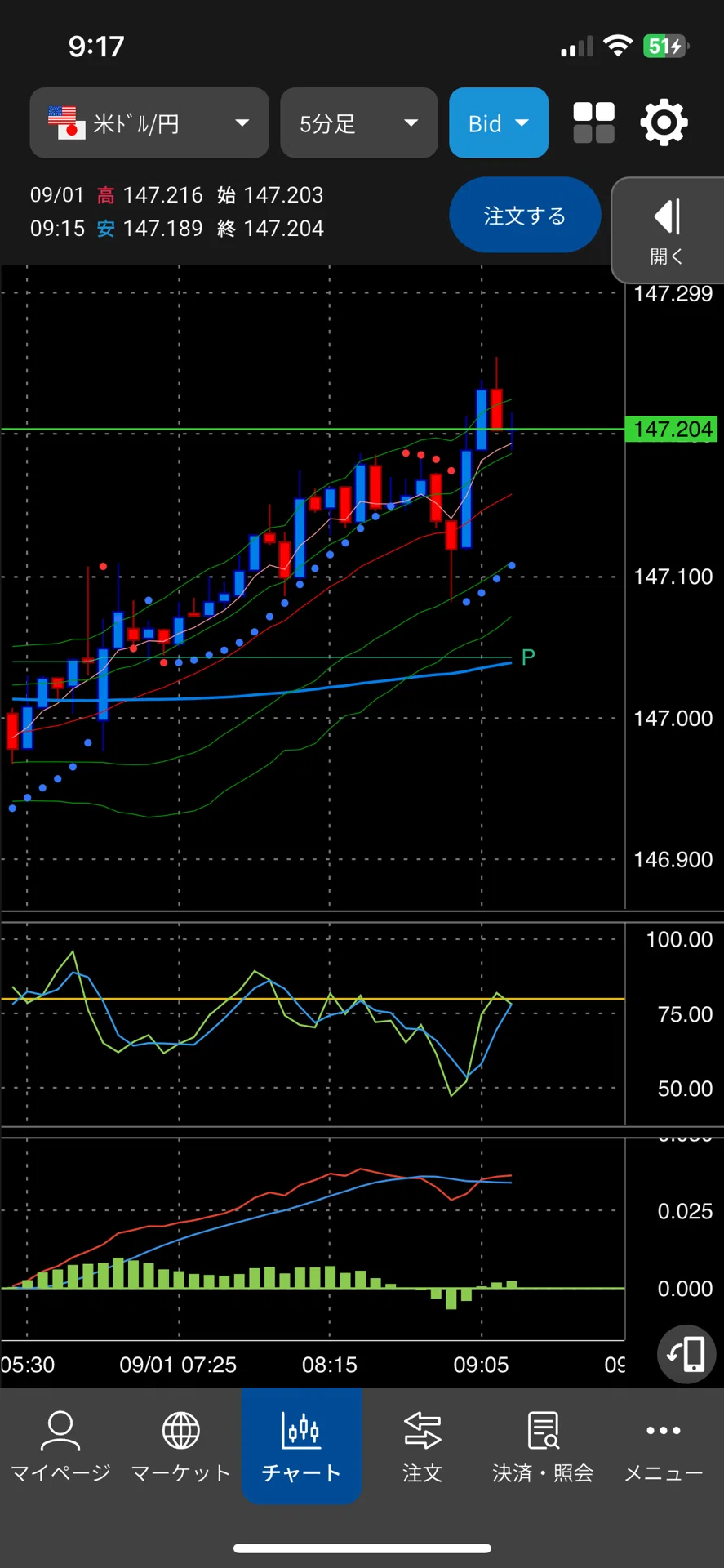
Task: Open the settlement and inquiry document icon
Action: (543, 1430)
